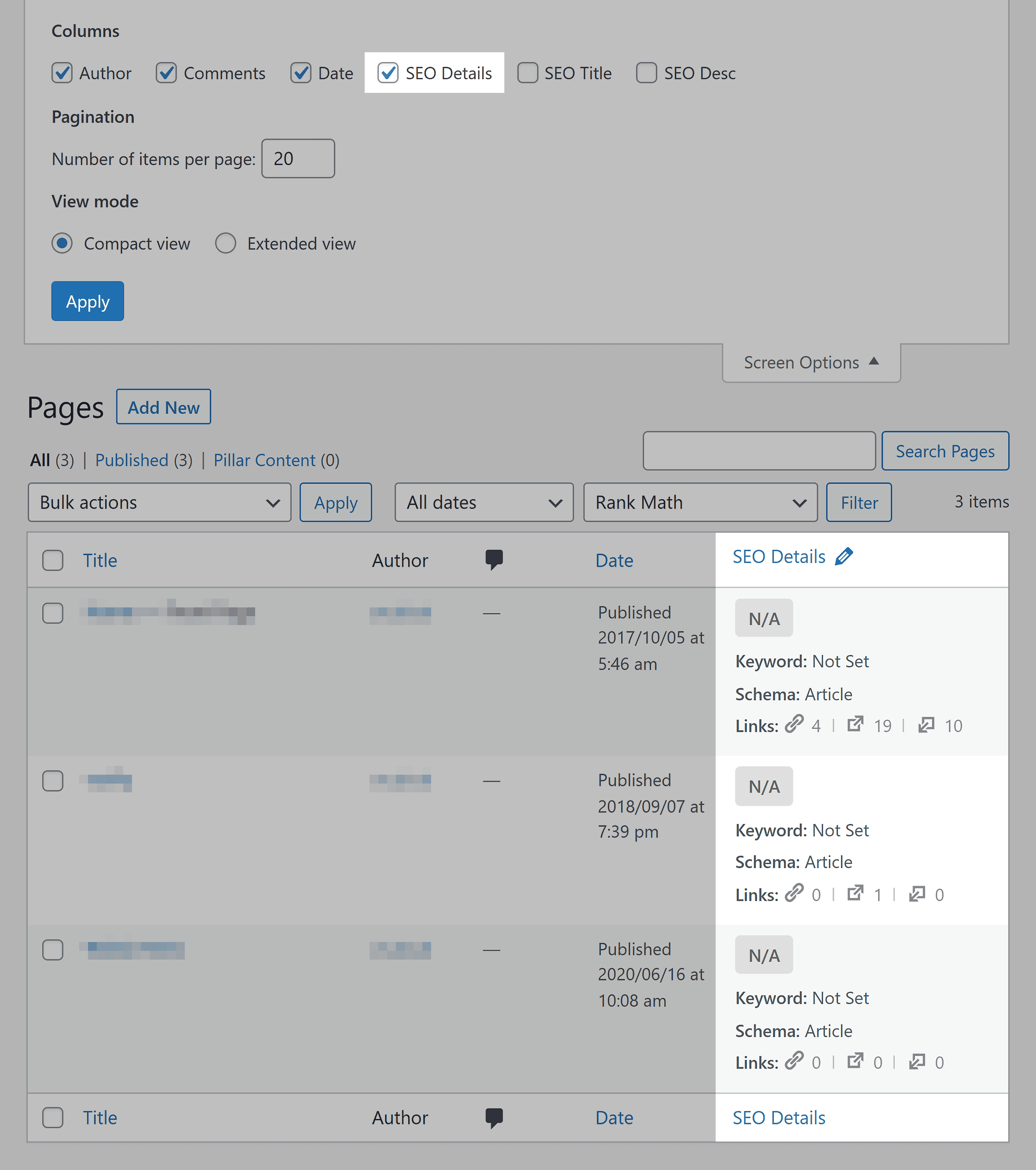Click the number of items per page input field

point(299,157)
